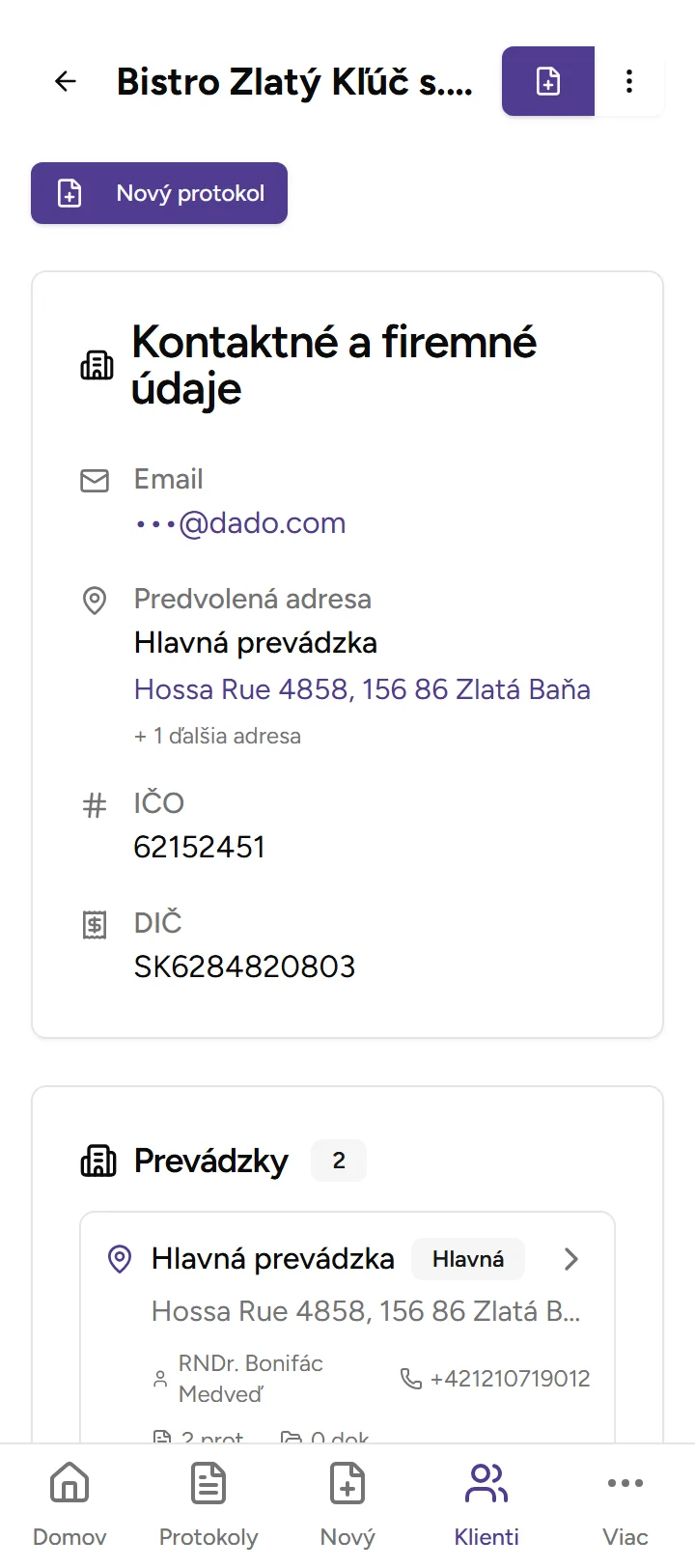Click the purple new document icon button
The height and width of the screenshot is (1568, 695).
pos(548,81)
